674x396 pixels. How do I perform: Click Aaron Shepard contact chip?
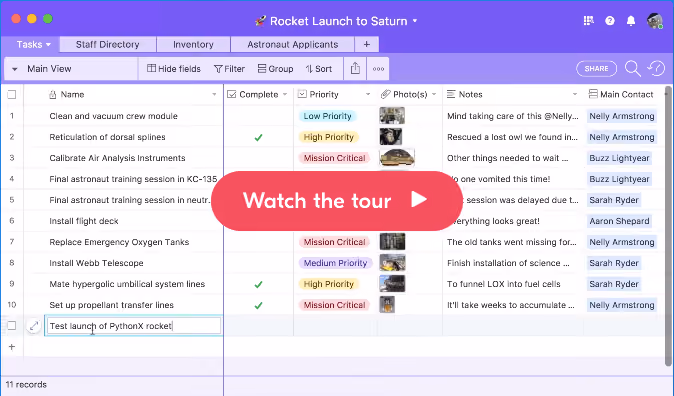click(x=619, y=221)
